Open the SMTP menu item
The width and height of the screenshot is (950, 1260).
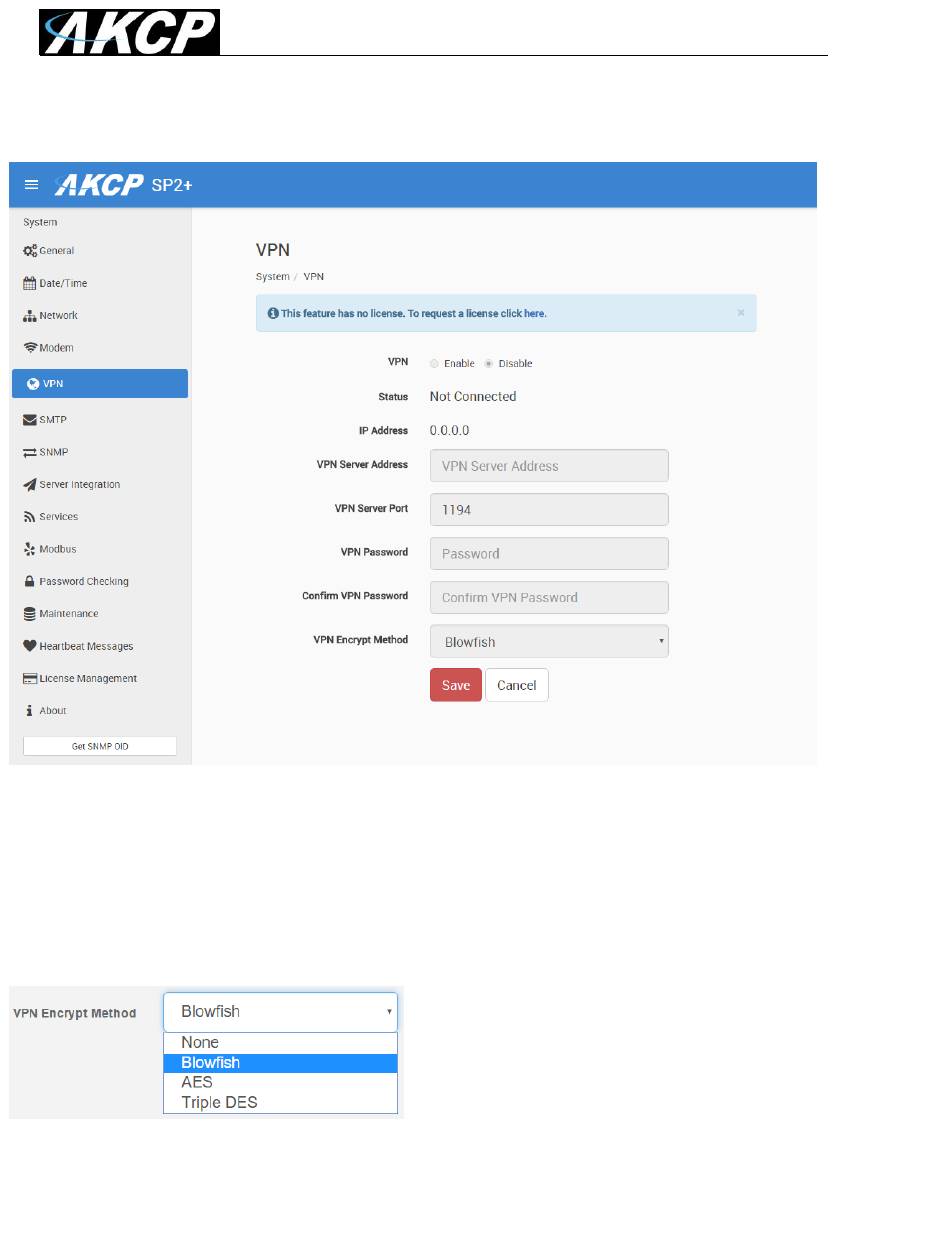click(x=100, y=420)
